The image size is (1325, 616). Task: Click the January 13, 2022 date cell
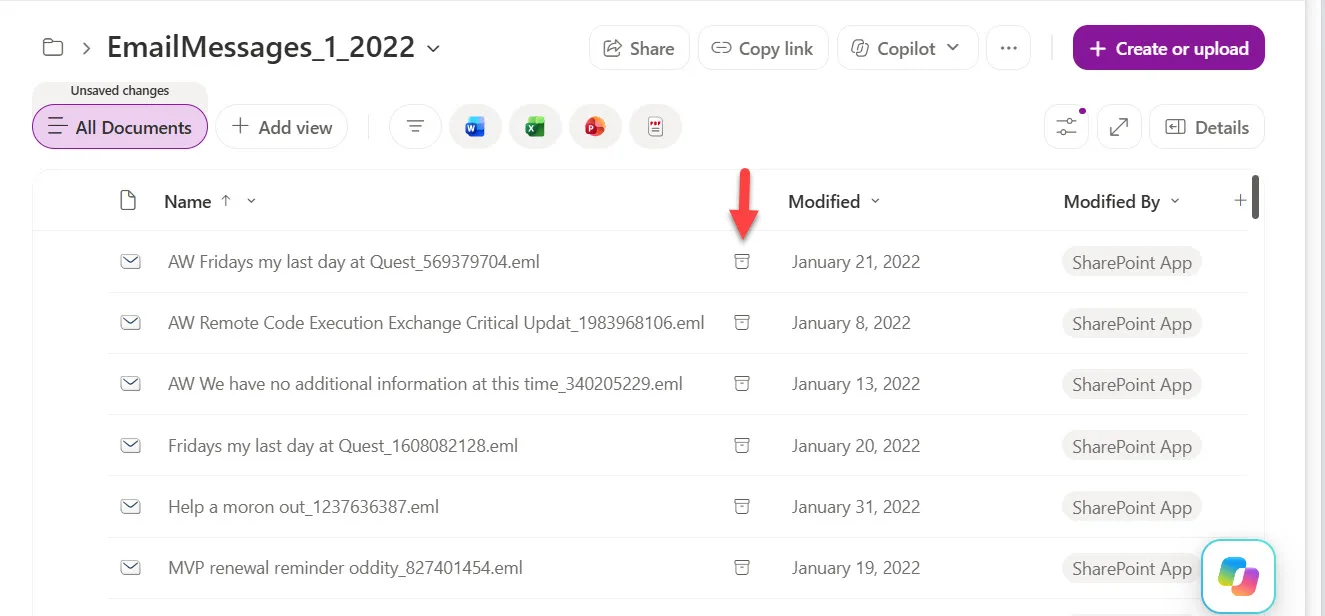coord(856,384)
